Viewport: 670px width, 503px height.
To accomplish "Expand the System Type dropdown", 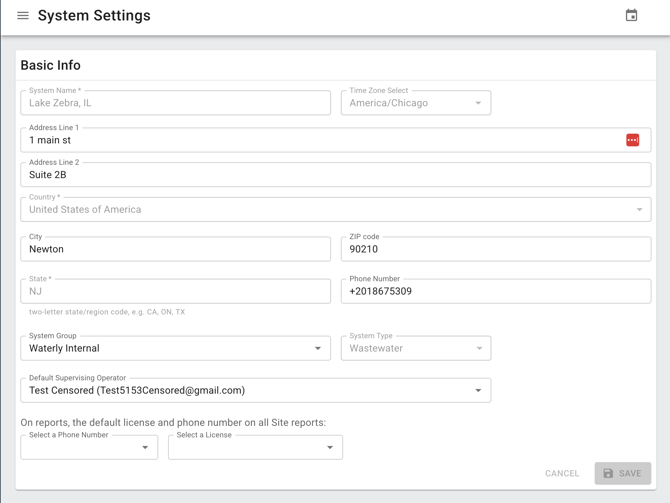I will tap(415, 349).
